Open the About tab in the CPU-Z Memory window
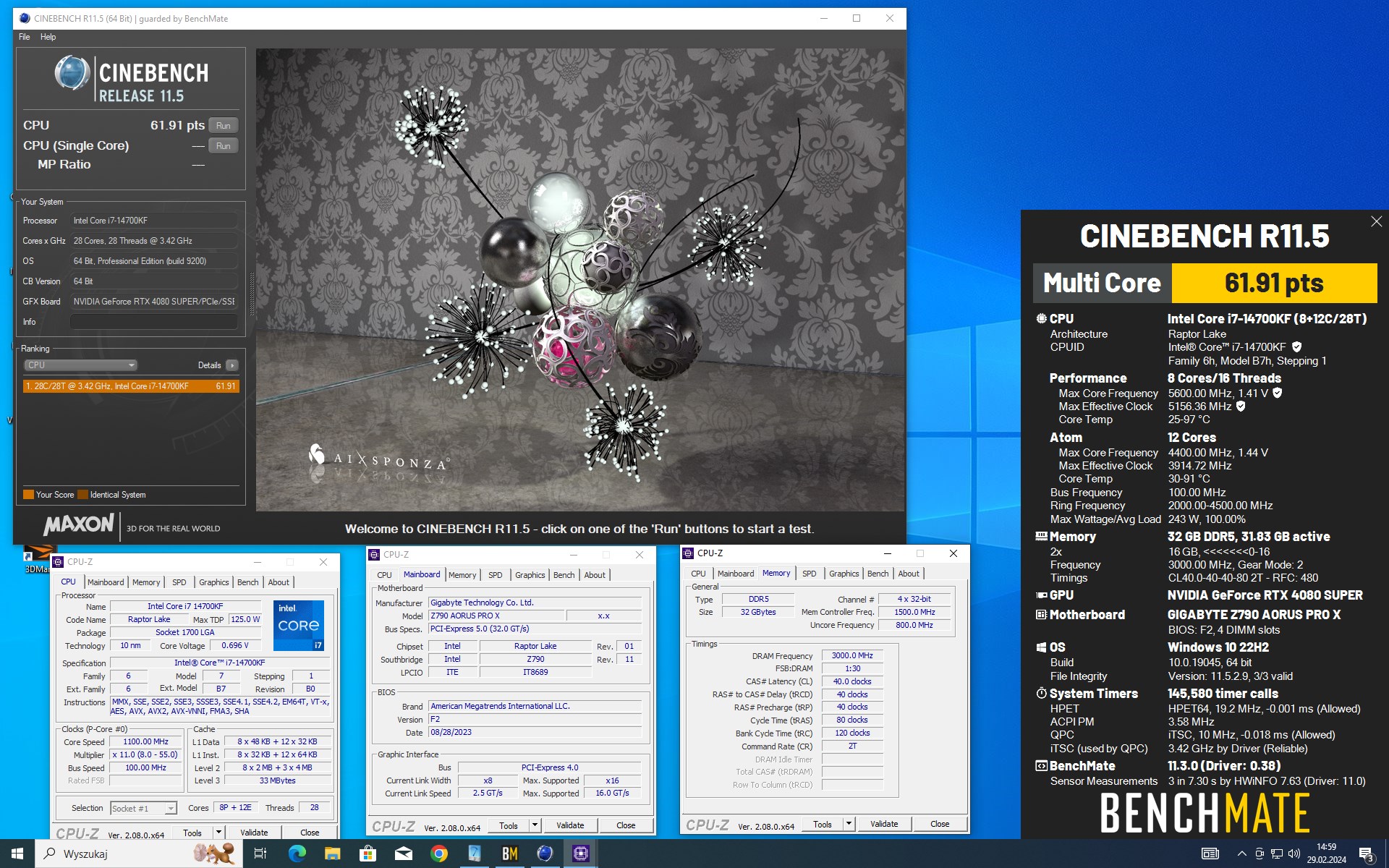Image resolution: width=1389 pixels, height=868 pixels. [909, 574]
